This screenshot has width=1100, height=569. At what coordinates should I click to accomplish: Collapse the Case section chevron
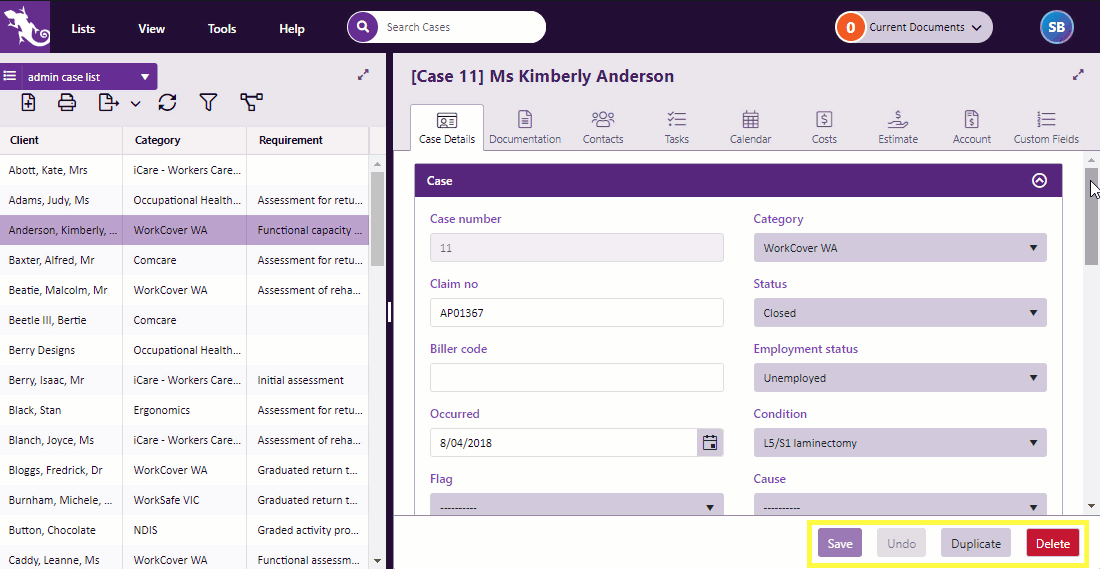1039,181
